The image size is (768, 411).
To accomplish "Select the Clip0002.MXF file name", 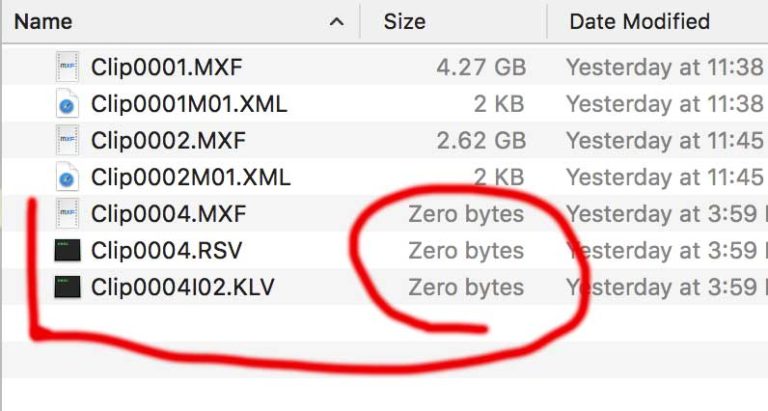I will click(x=167, y=141).
